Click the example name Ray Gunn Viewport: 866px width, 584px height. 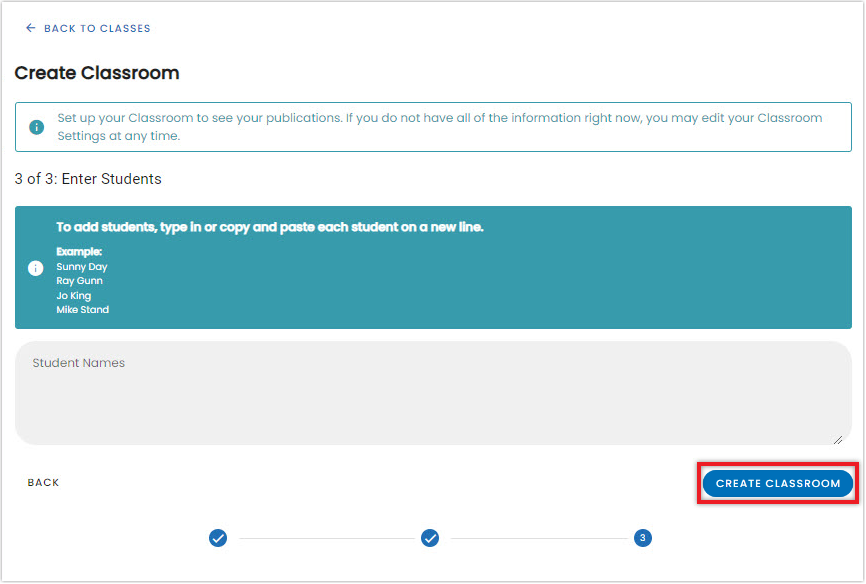click(80, 281)
